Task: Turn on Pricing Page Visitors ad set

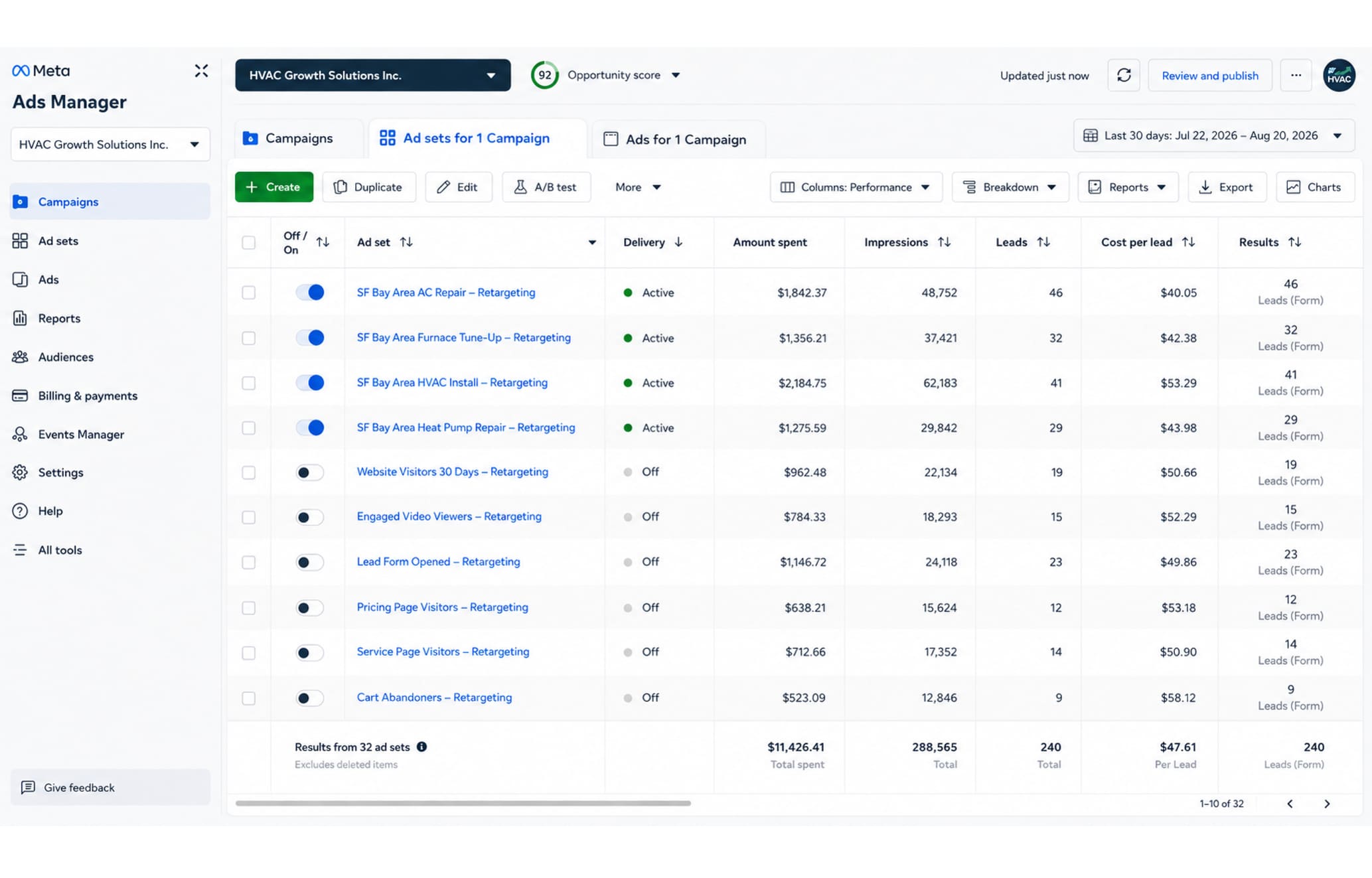Action: pos(310,608)
